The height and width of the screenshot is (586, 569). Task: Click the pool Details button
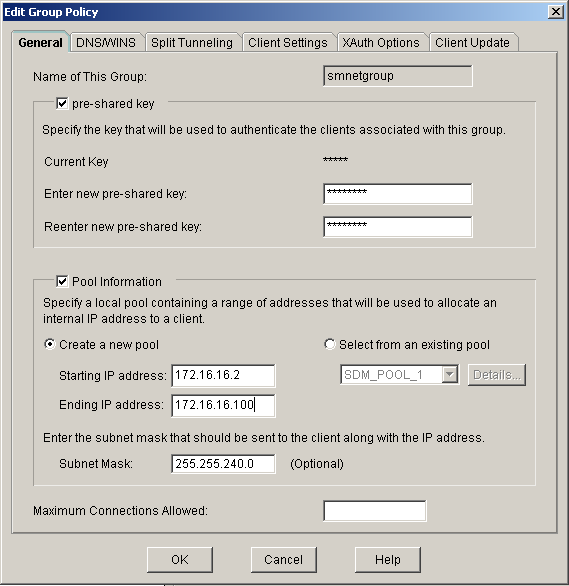click(x=497, y=375)
